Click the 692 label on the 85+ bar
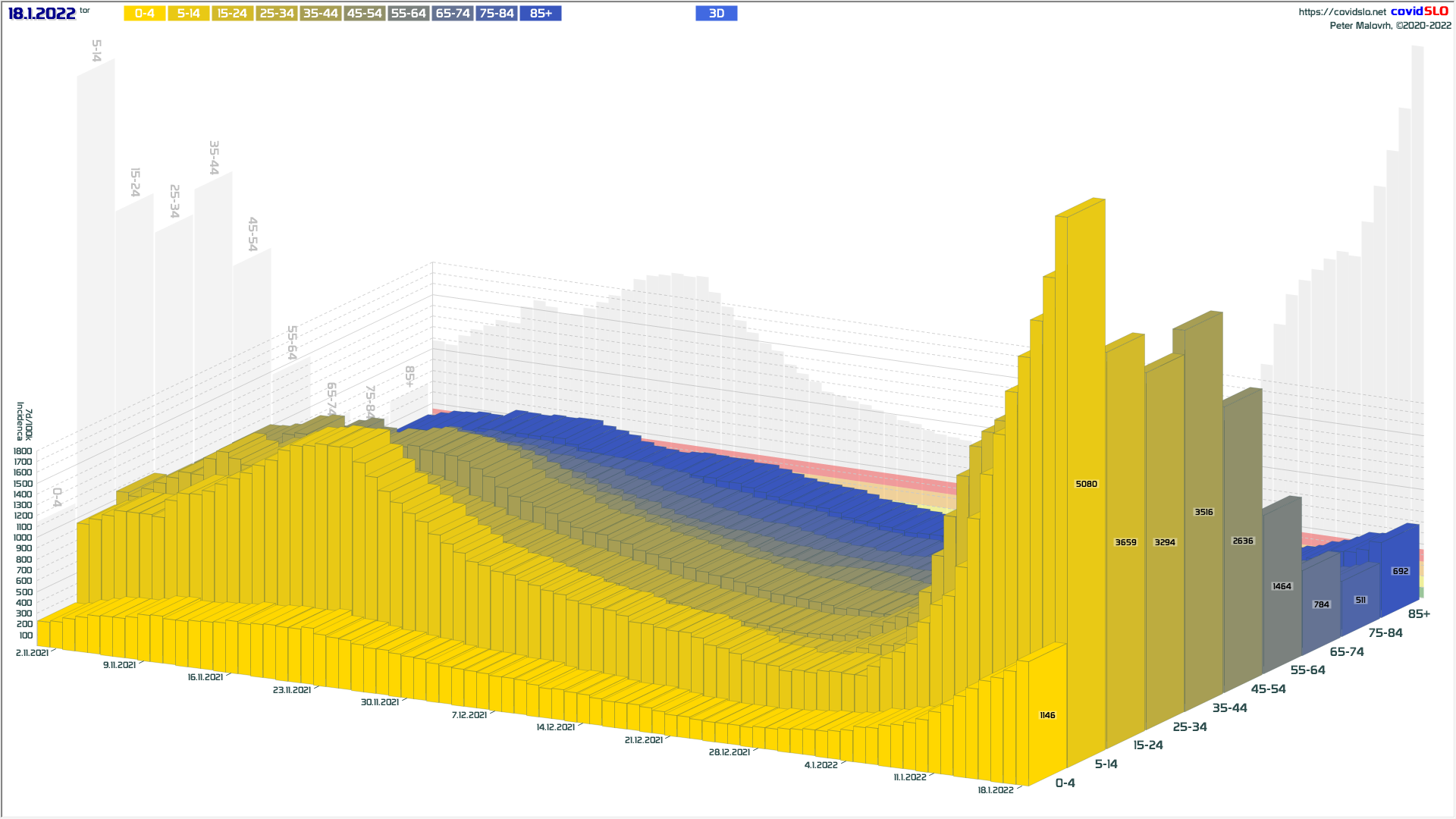The width and height of the screenshot is (1456, 819). coord(1400,571)
